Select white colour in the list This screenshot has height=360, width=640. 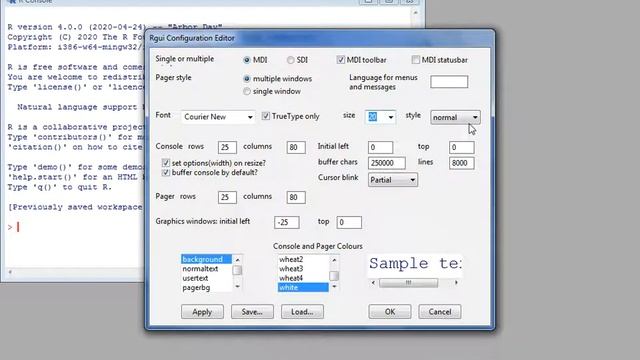[303, 287]
